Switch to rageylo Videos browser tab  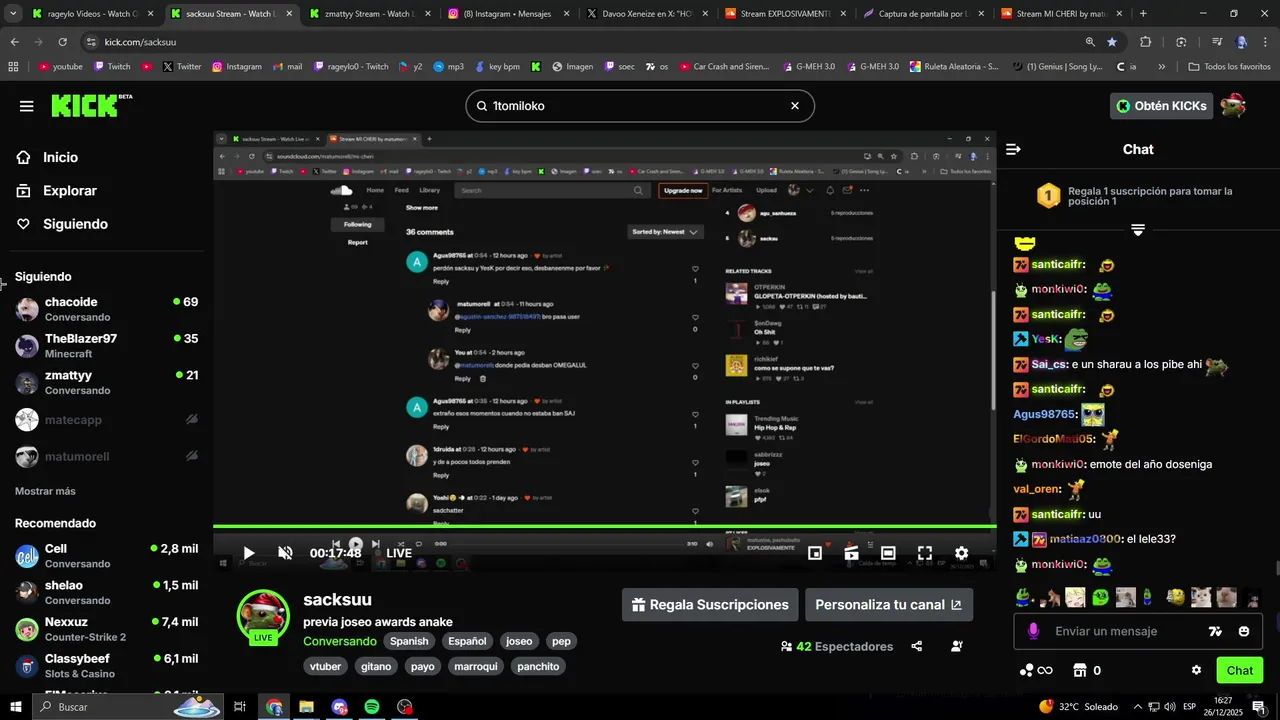(x=91, y=14)
